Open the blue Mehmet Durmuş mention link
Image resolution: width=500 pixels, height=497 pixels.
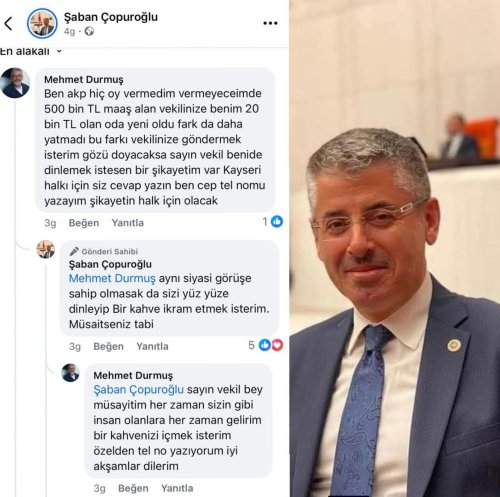coord(112,278)
